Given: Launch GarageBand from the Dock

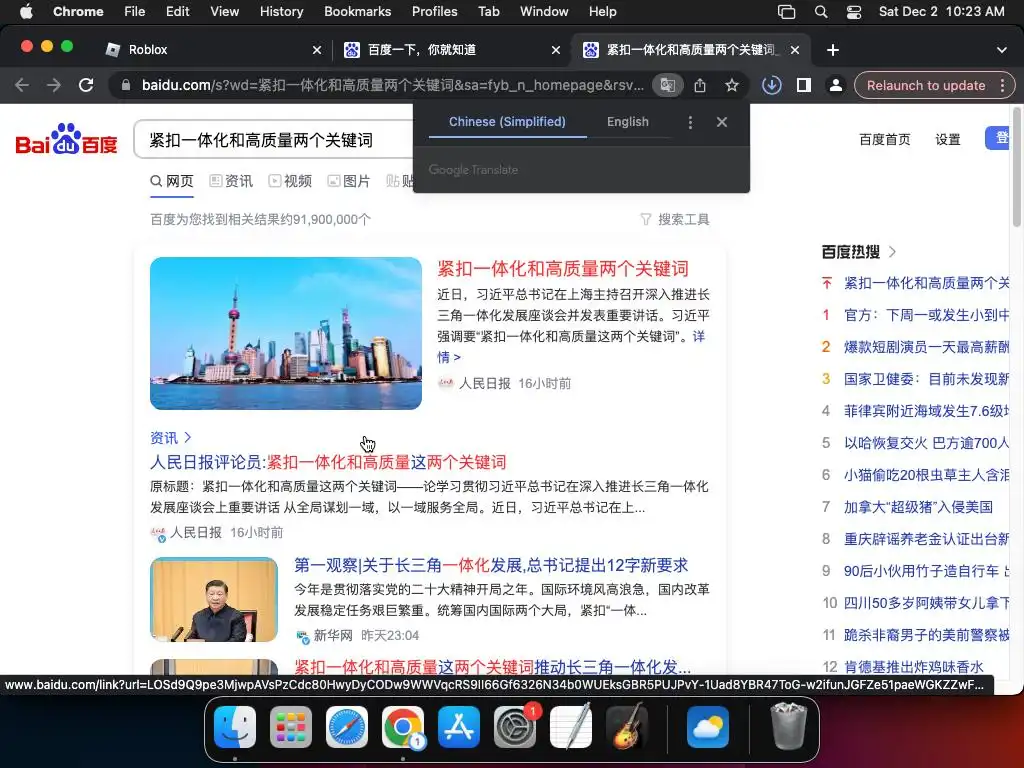Looking at the screenshot, I should (627, 726).
